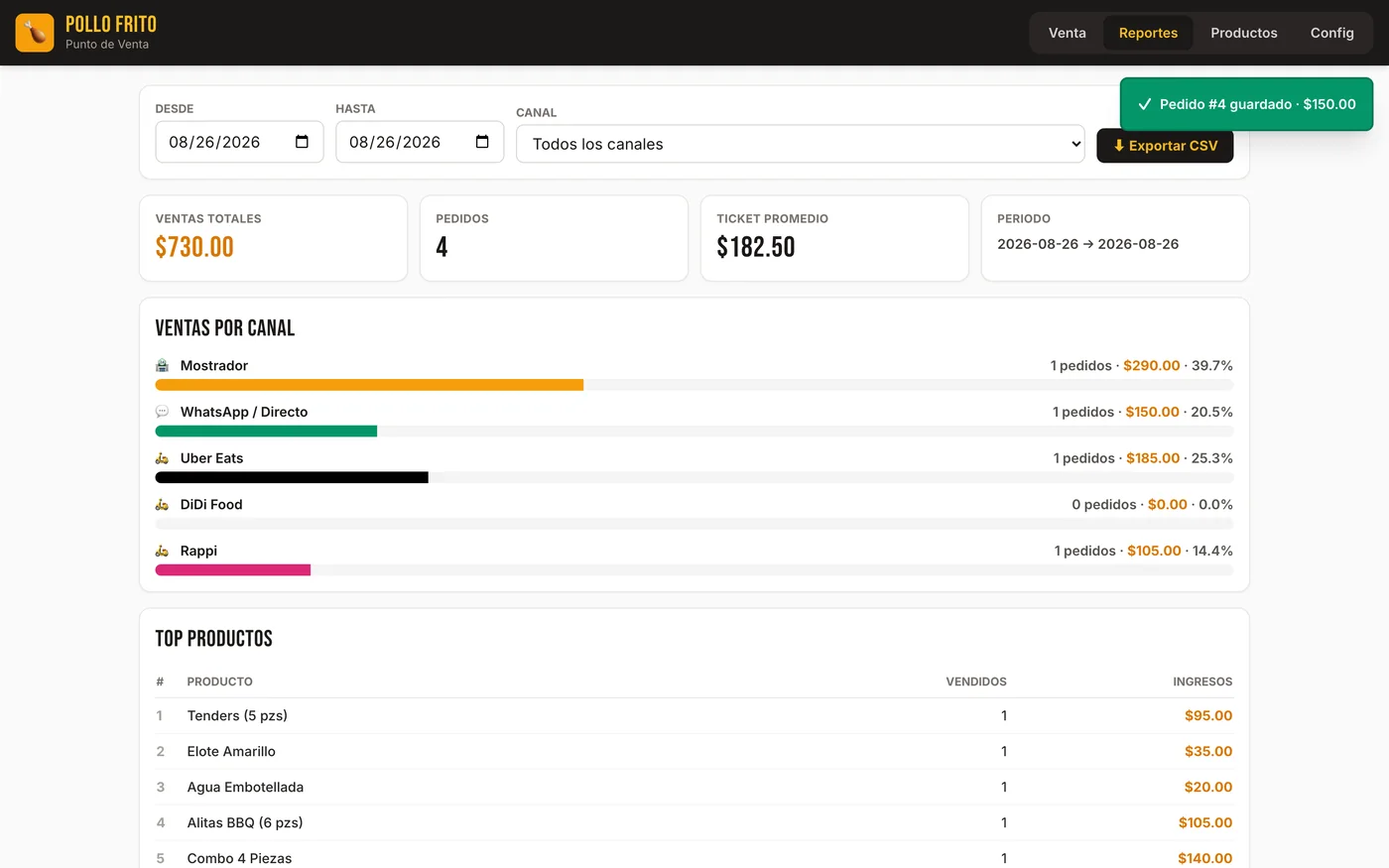Screen dimensions: 1389x868
Task: Click the $105.00 Rappi channel amount
Action: point(1154,551)
